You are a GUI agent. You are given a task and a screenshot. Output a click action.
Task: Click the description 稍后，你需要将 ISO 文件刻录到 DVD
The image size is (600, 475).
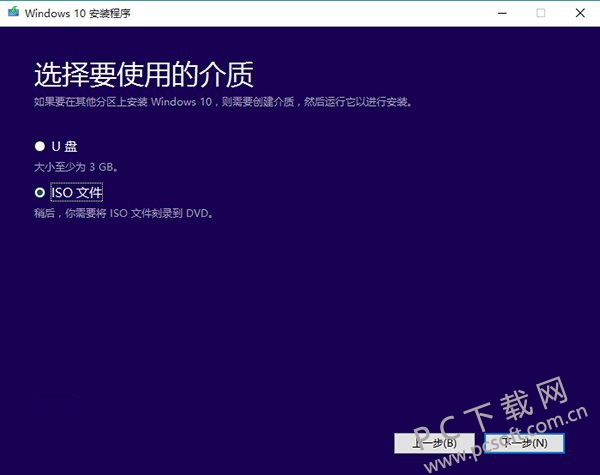click(x=124, y=213)
